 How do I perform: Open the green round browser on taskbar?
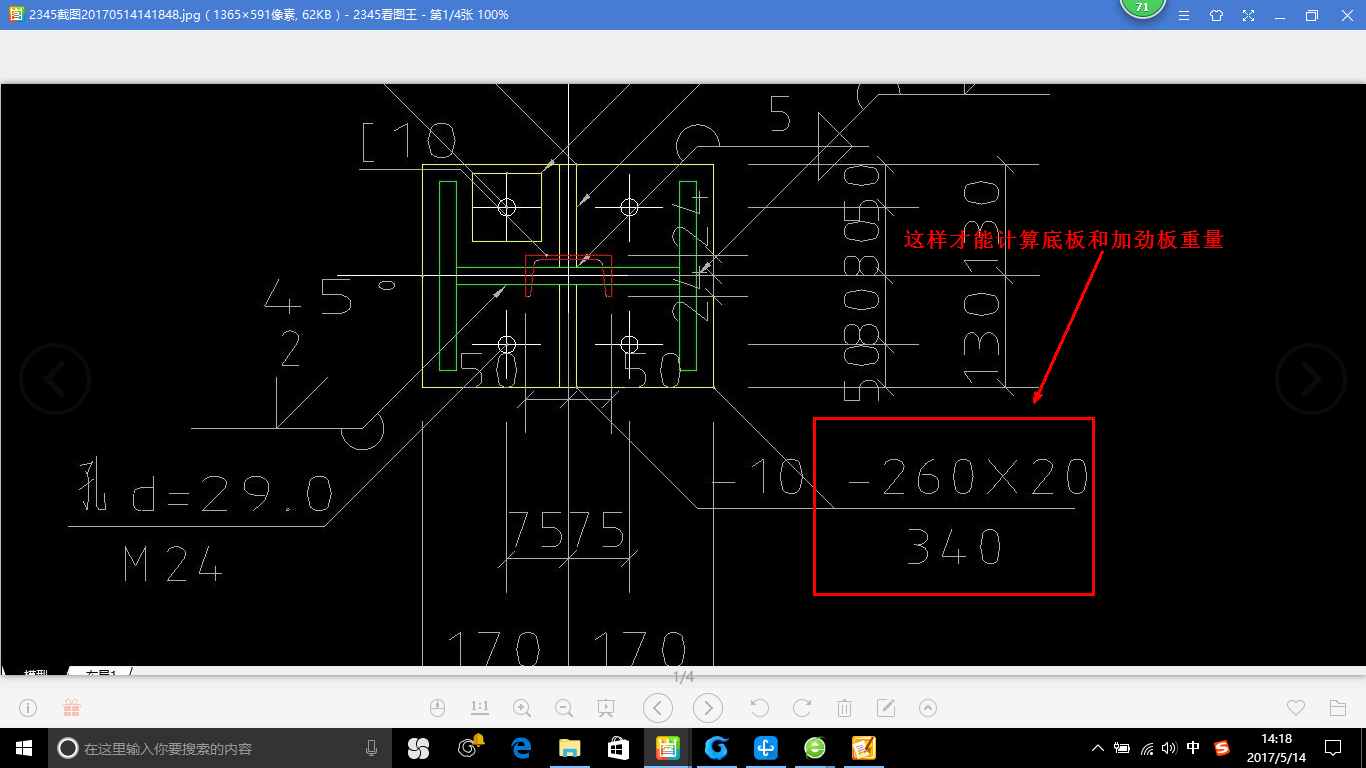(x=815, y=748)
